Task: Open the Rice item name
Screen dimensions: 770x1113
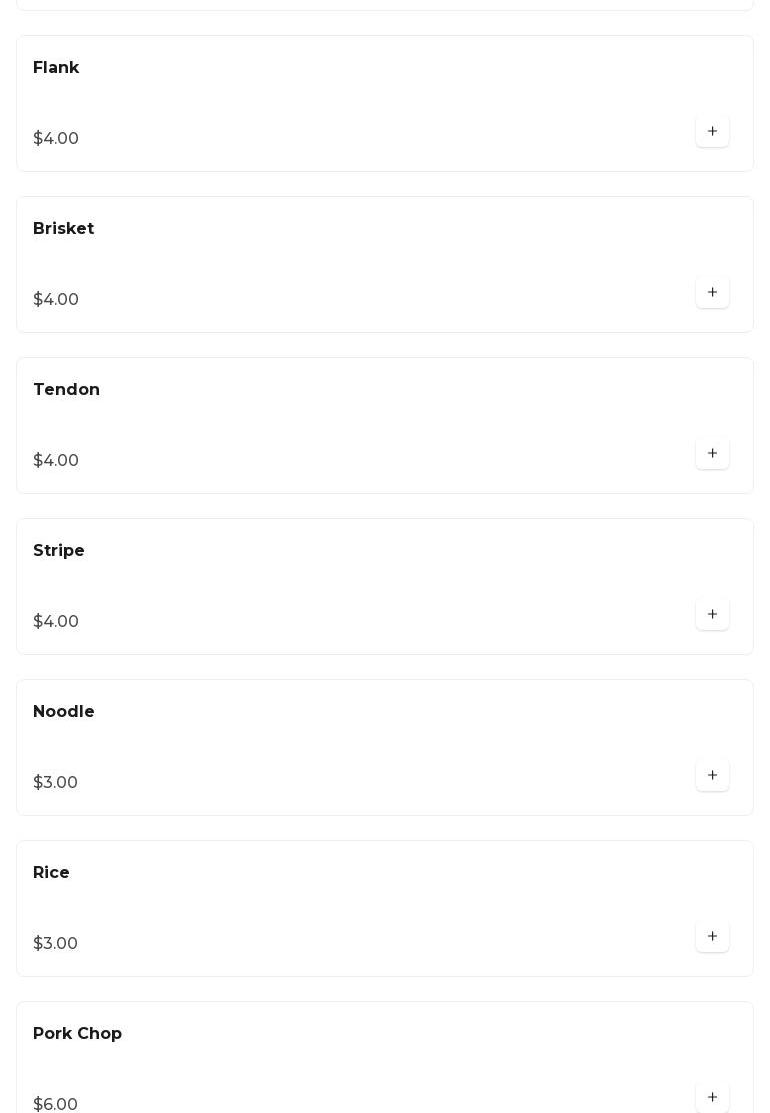Action: click(51, 872)
